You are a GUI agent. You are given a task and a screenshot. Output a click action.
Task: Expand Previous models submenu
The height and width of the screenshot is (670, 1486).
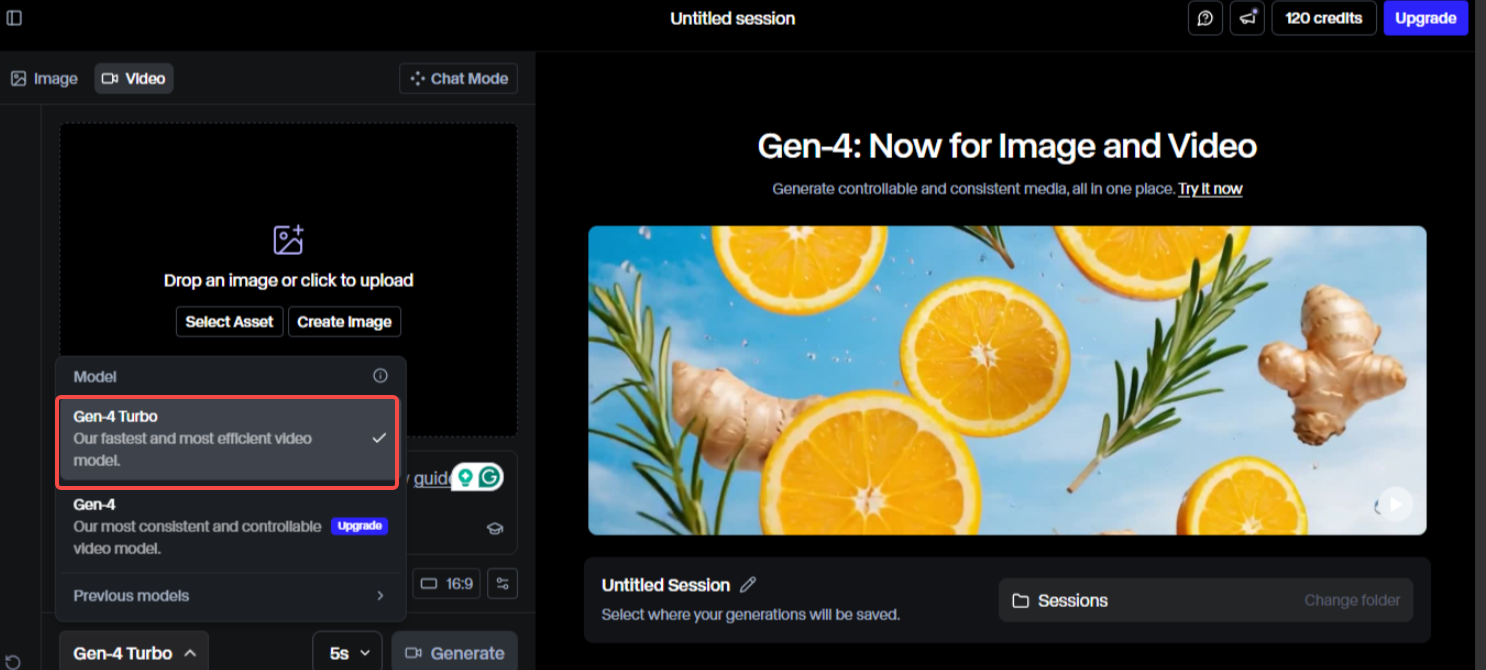coord(231,596)
